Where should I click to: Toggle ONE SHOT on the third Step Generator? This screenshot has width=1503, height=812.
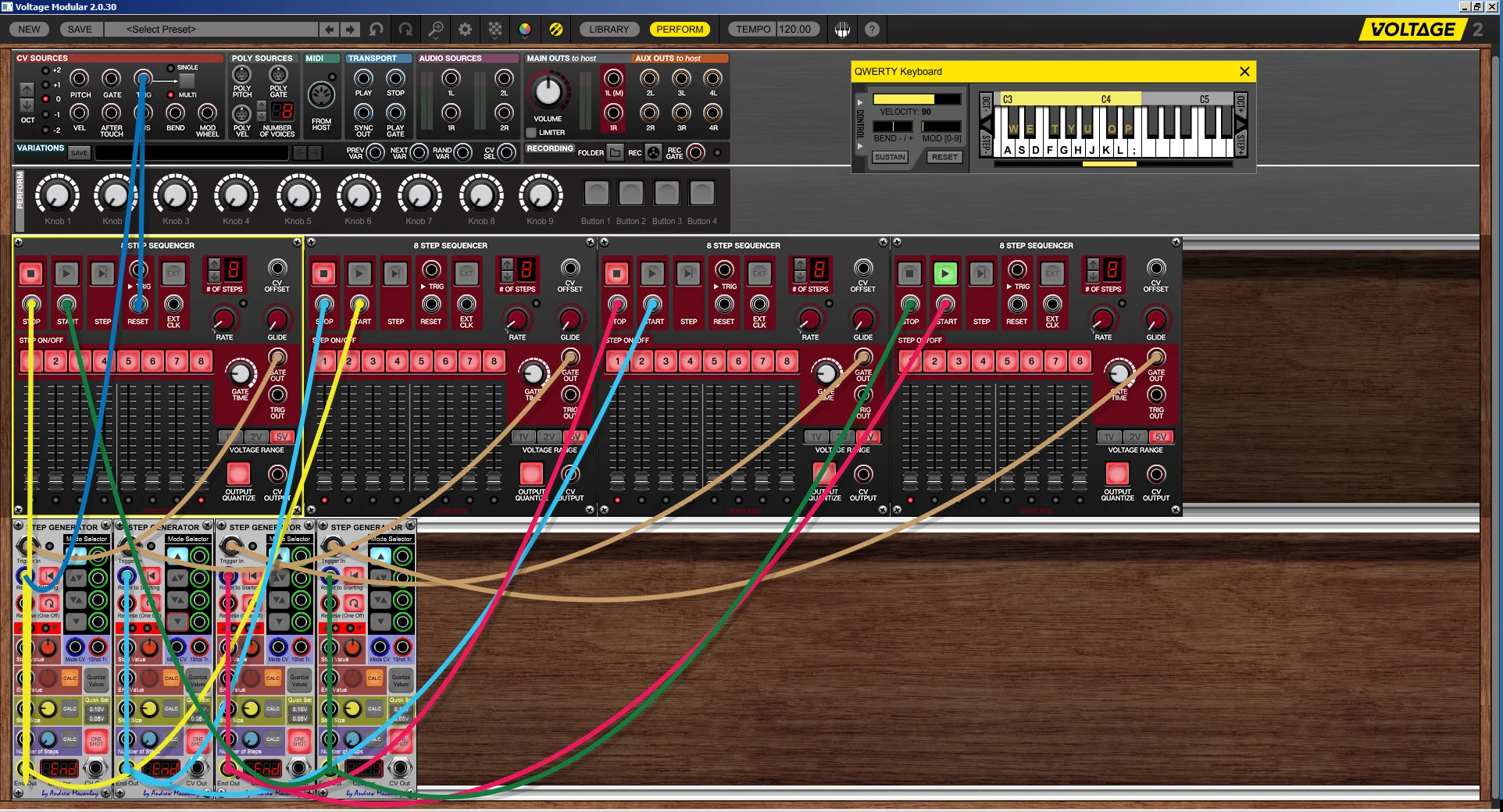point(299,739)
